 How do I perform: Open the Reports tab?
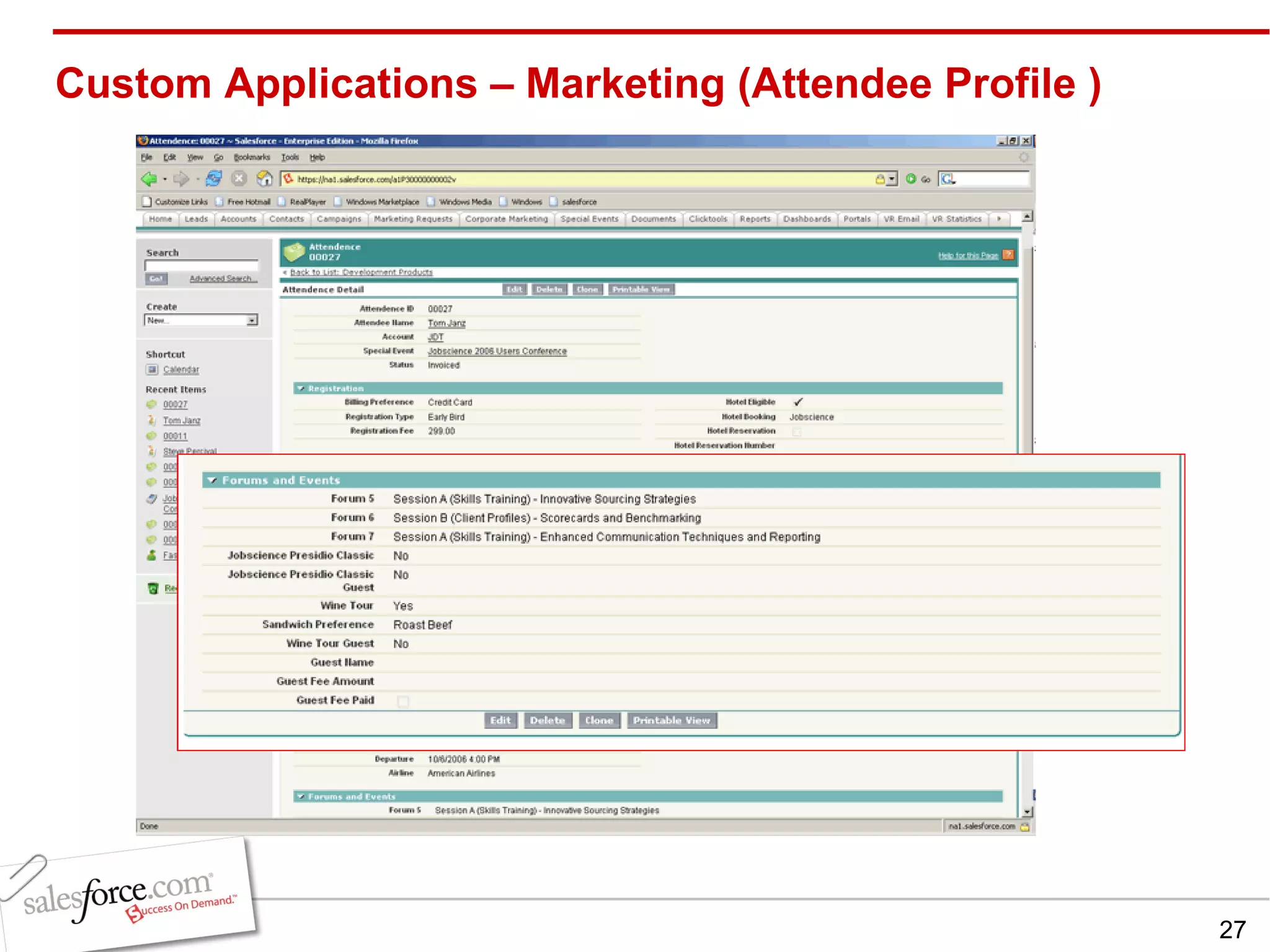(x=755, y=219)
